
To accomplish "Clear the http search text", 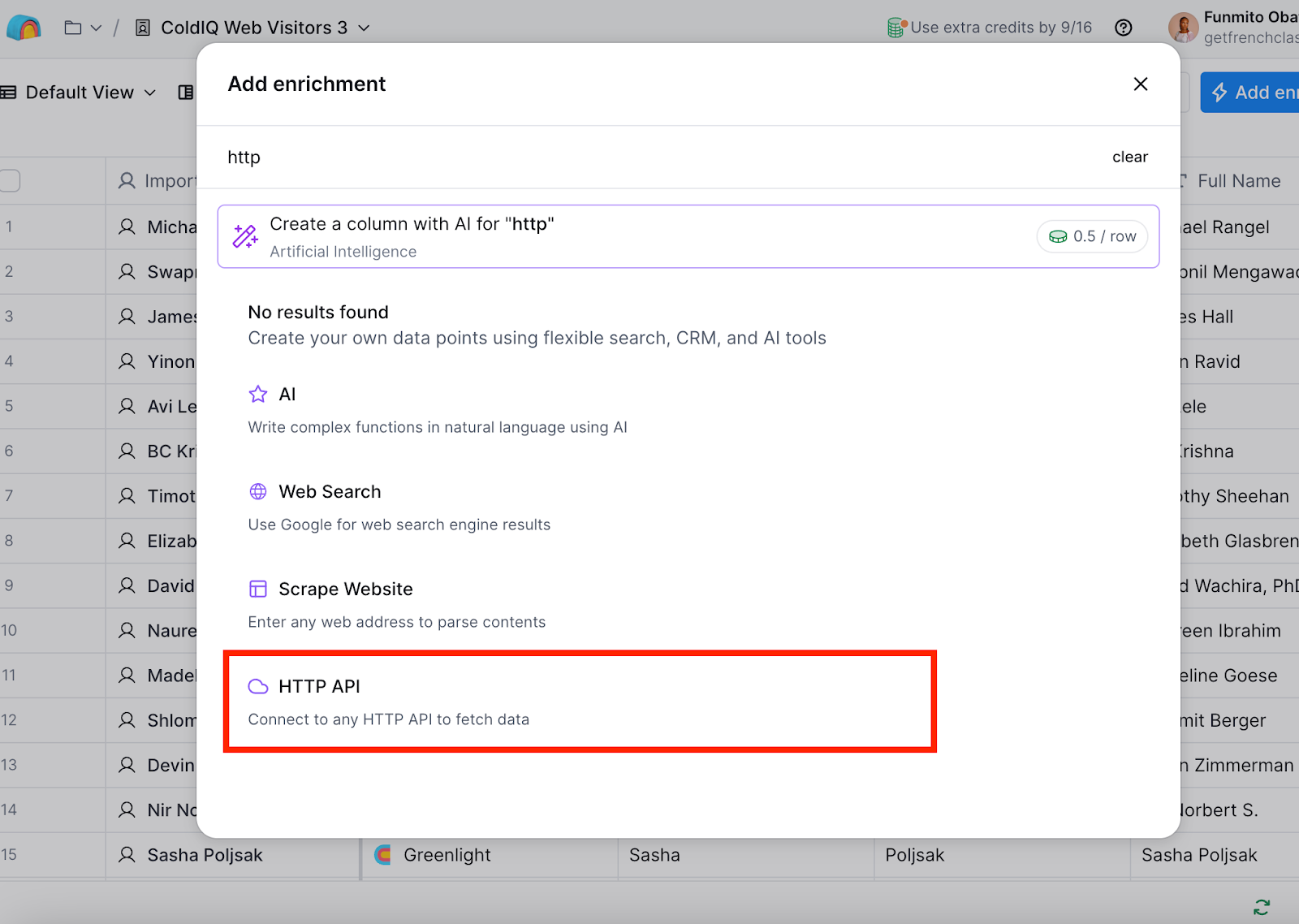I will point(1129,157).
